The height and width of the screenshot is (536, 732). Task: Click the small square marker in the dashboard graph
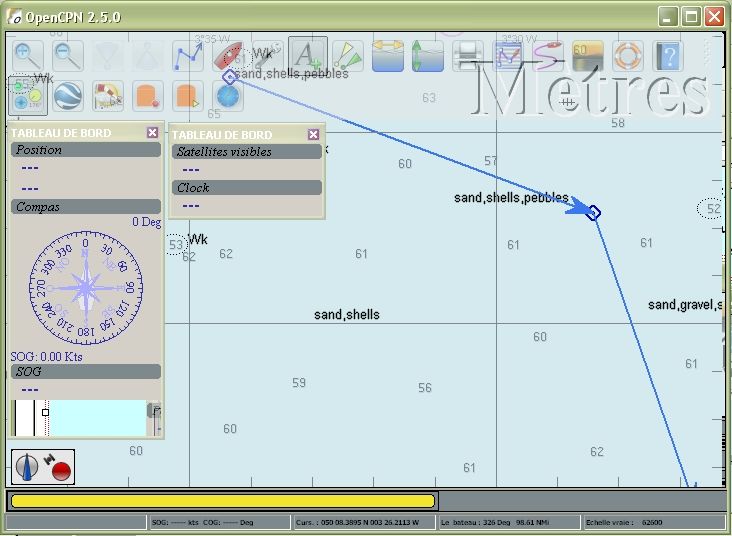tap(45, 412)
